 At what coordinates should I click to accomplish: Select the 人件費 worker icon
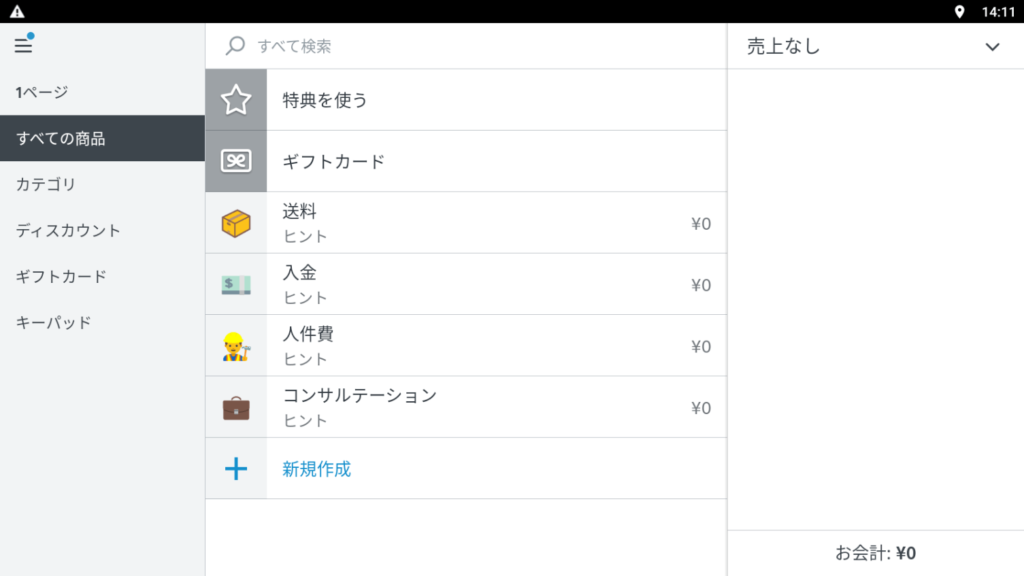236,346
